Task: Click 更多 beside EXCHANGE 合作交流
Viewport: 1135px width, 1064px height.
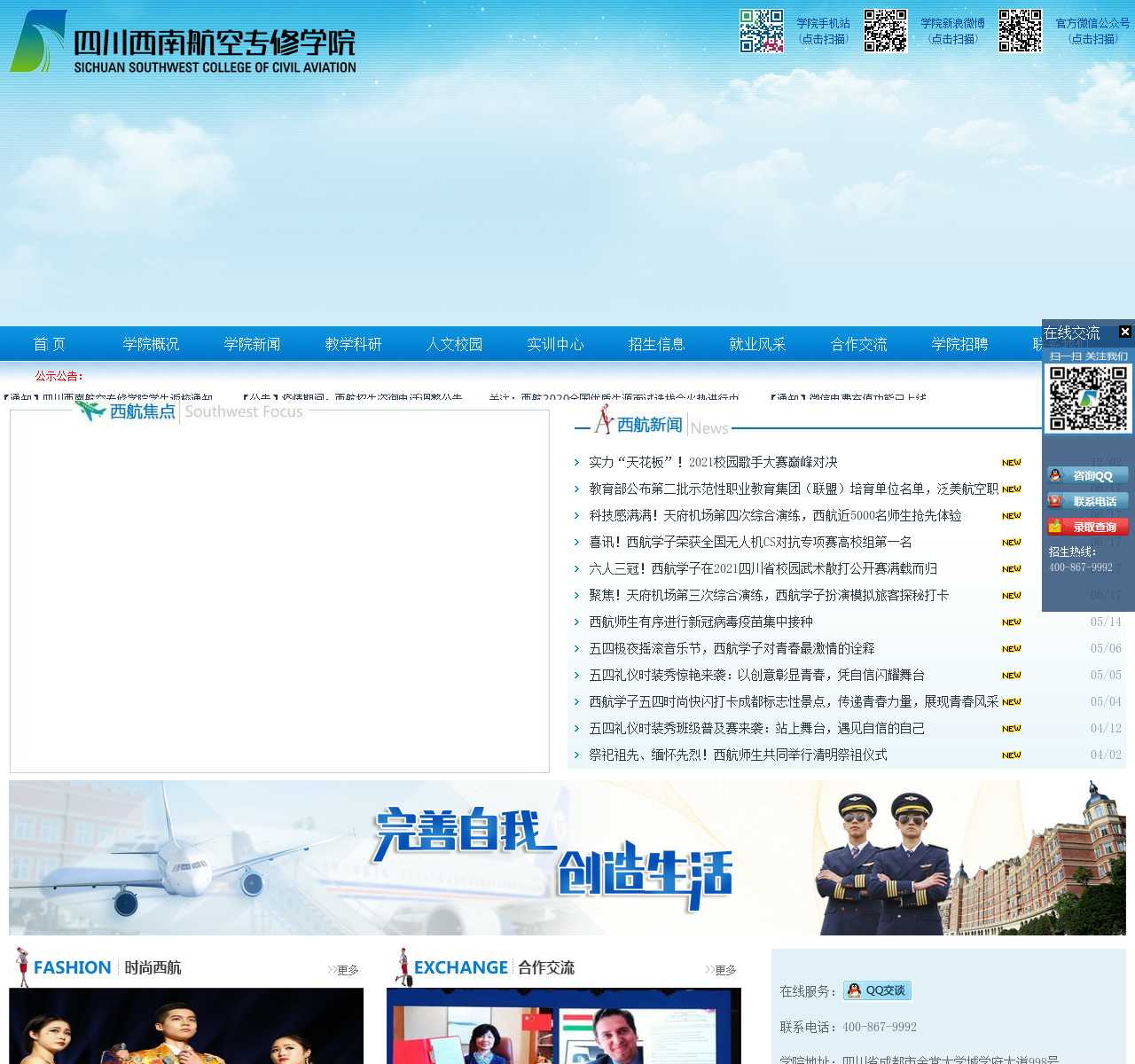Action: click(x=721, y=970)
